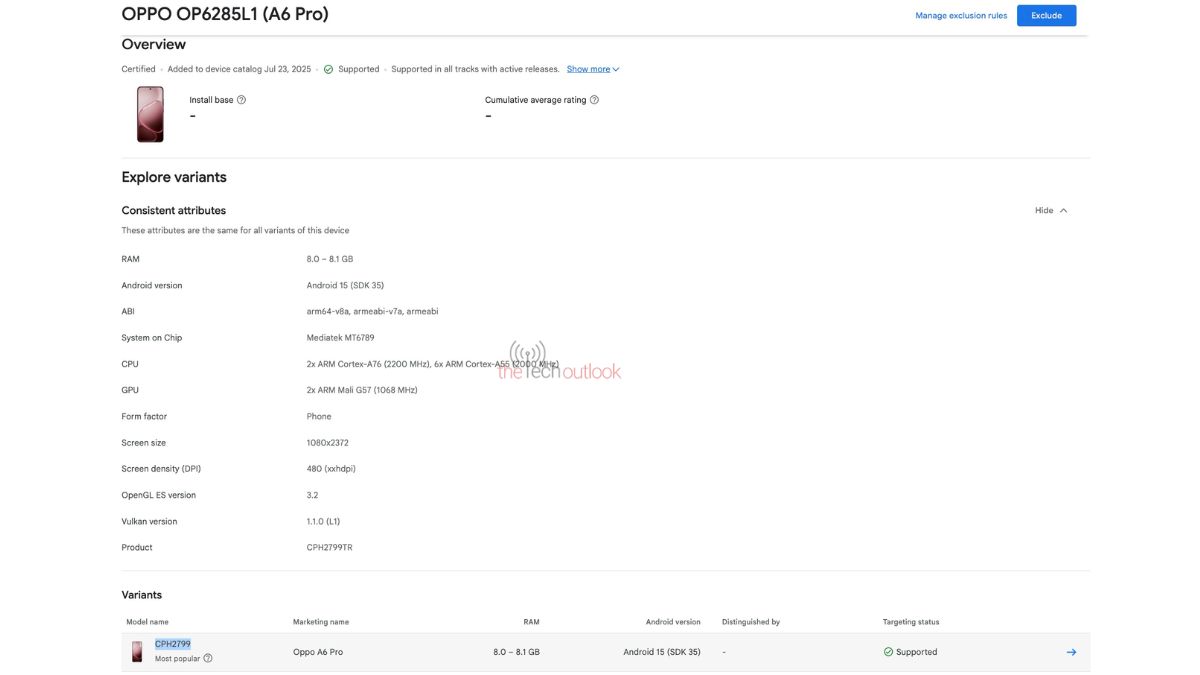The image size is (1200, 675).
Task: Click the Cumulative average rating help icon
Action: (594, 100)
